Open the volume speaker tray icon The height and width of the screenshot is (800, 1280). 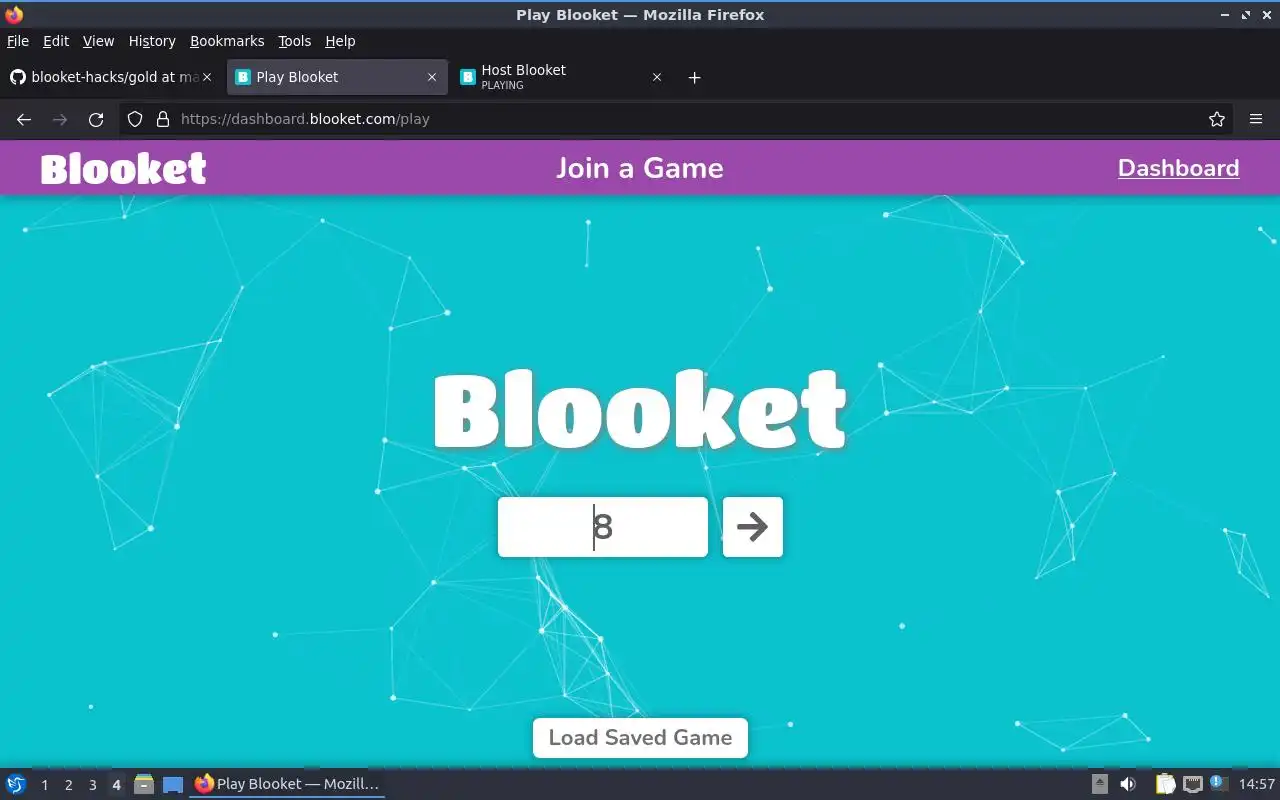[1128, 784]
